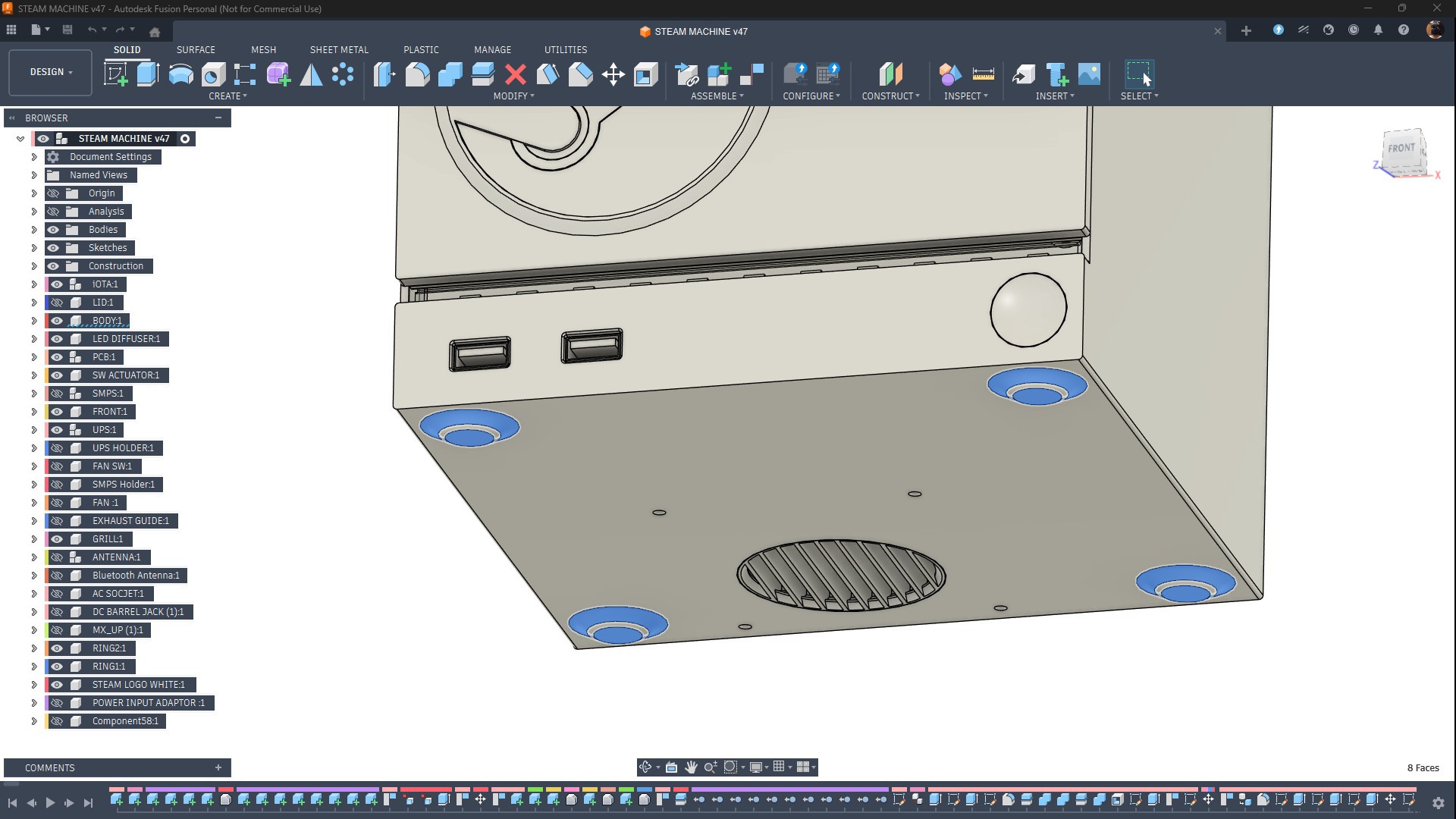Open the DESIGN workspace dropdown
Screen dimensions: 1456x819
pos(51,72)
